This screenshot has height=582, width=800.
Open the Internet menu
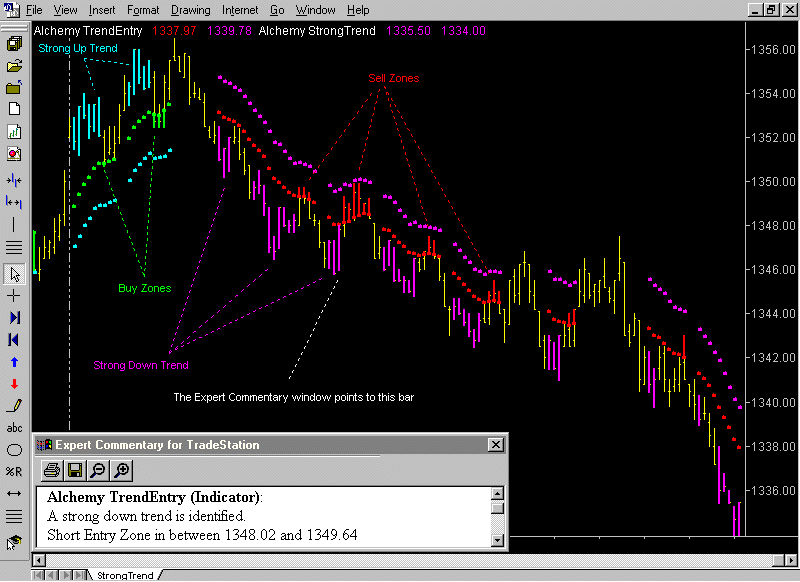(240, 10)
